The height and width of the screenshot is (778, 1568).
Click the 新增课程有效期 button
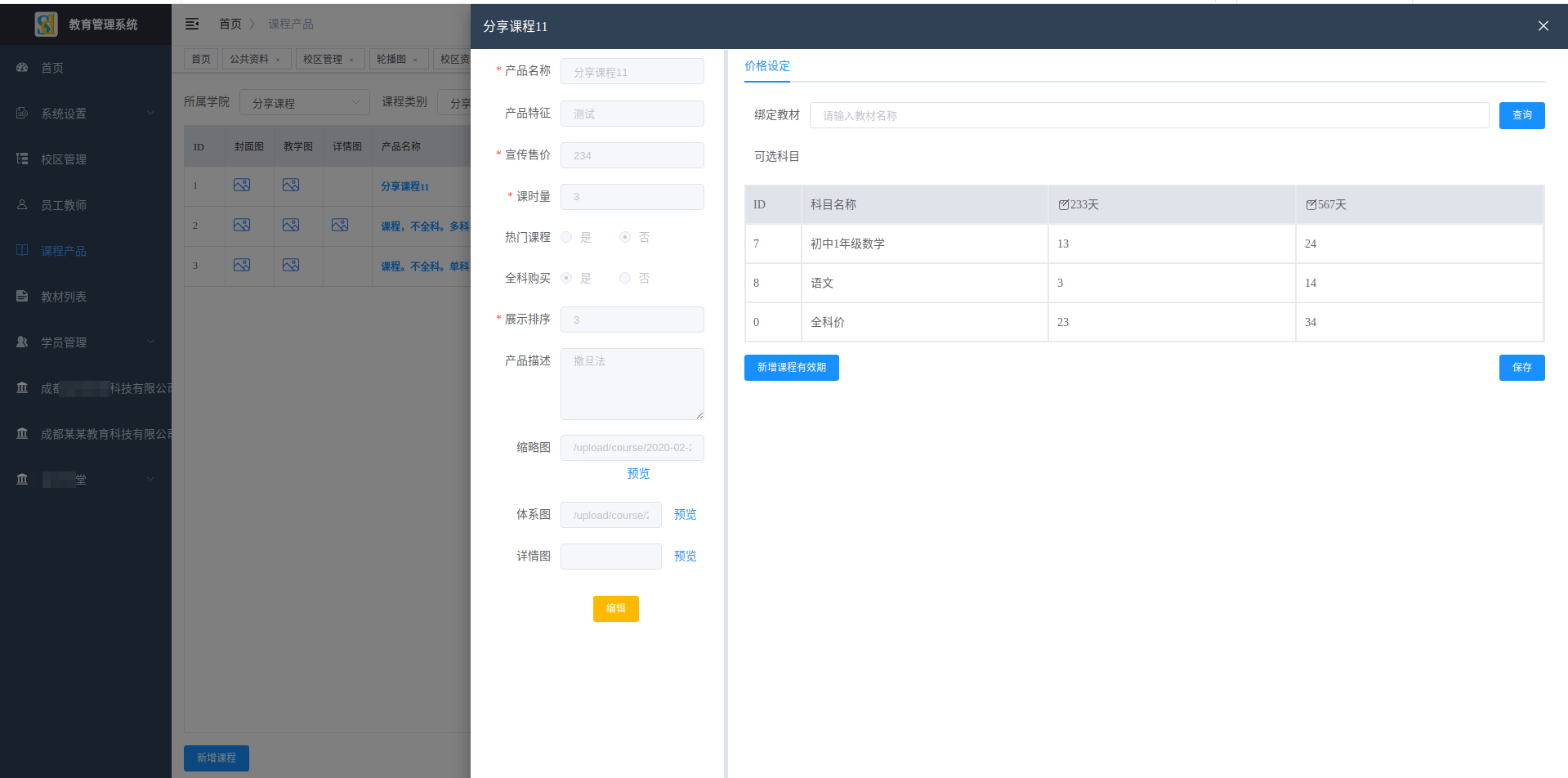[x=792, y=368]
